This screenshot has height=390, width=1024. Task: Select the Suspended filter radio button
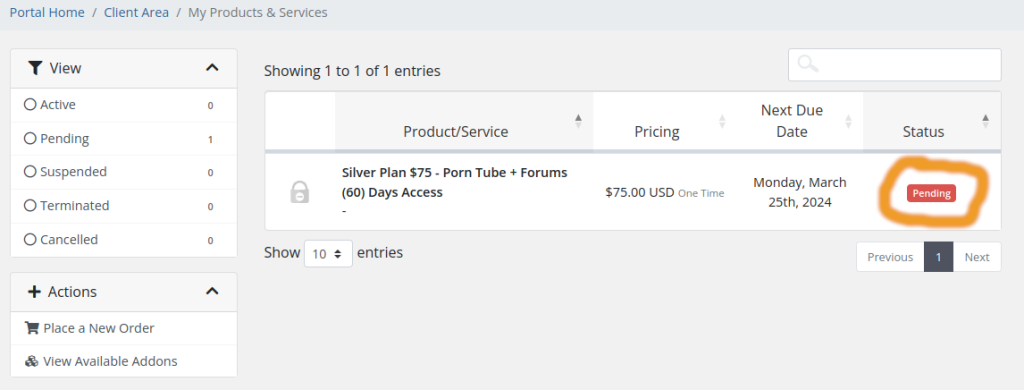(x=29, y=172)
